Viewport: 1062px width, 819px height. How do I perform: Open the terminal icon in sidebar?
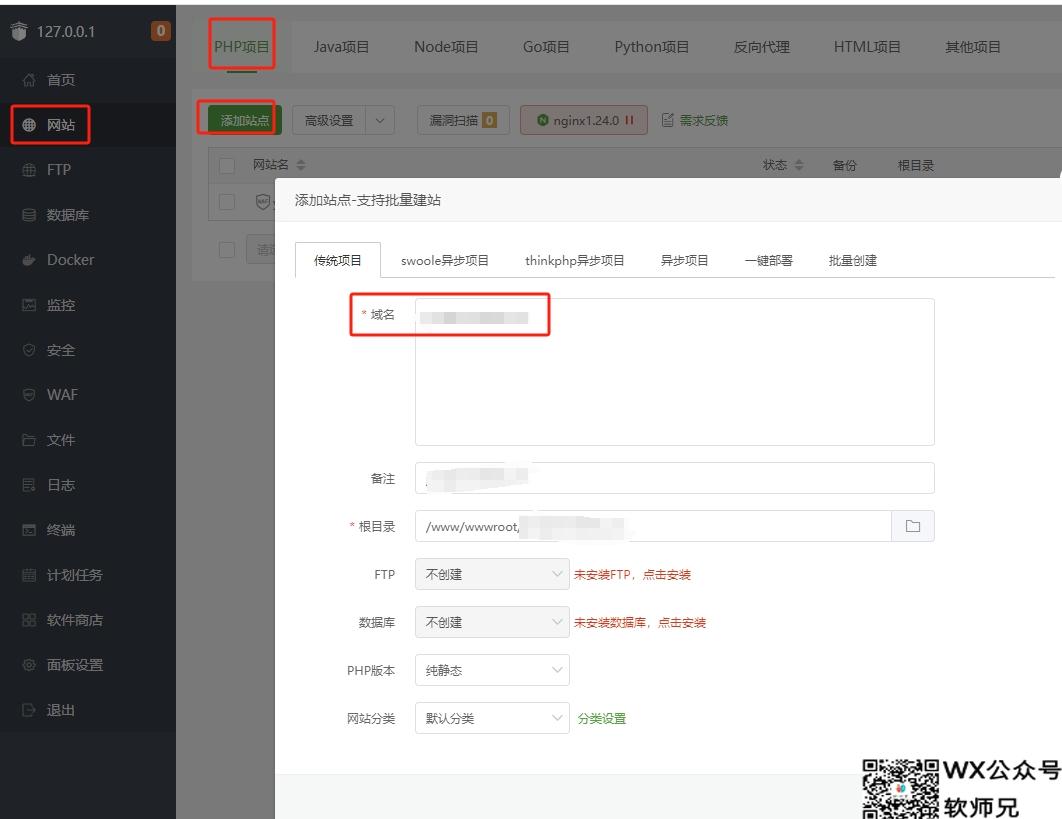click(x=29, y=530)
